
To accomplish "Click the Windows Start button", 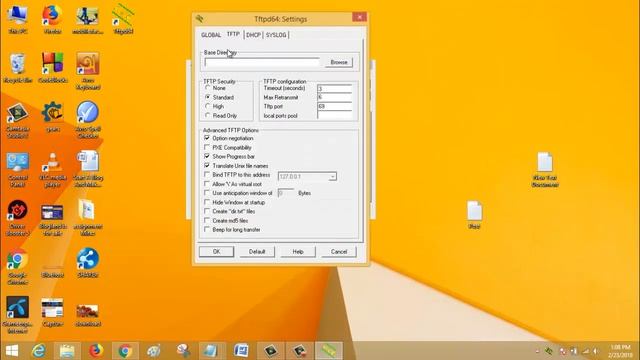I will click(12, 351).
